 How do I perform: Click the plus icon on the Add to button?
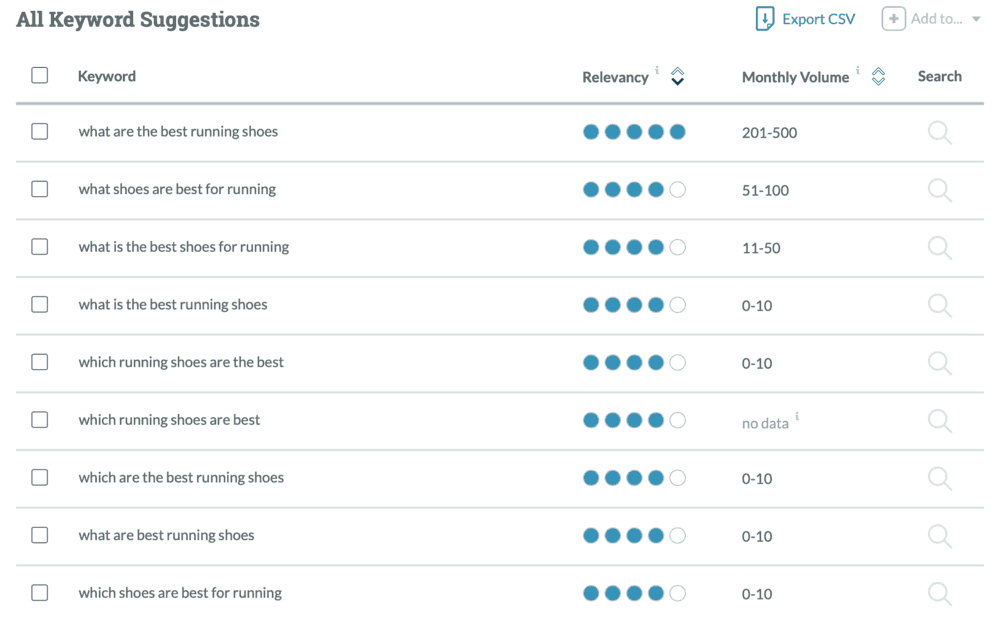click(893, 18)
